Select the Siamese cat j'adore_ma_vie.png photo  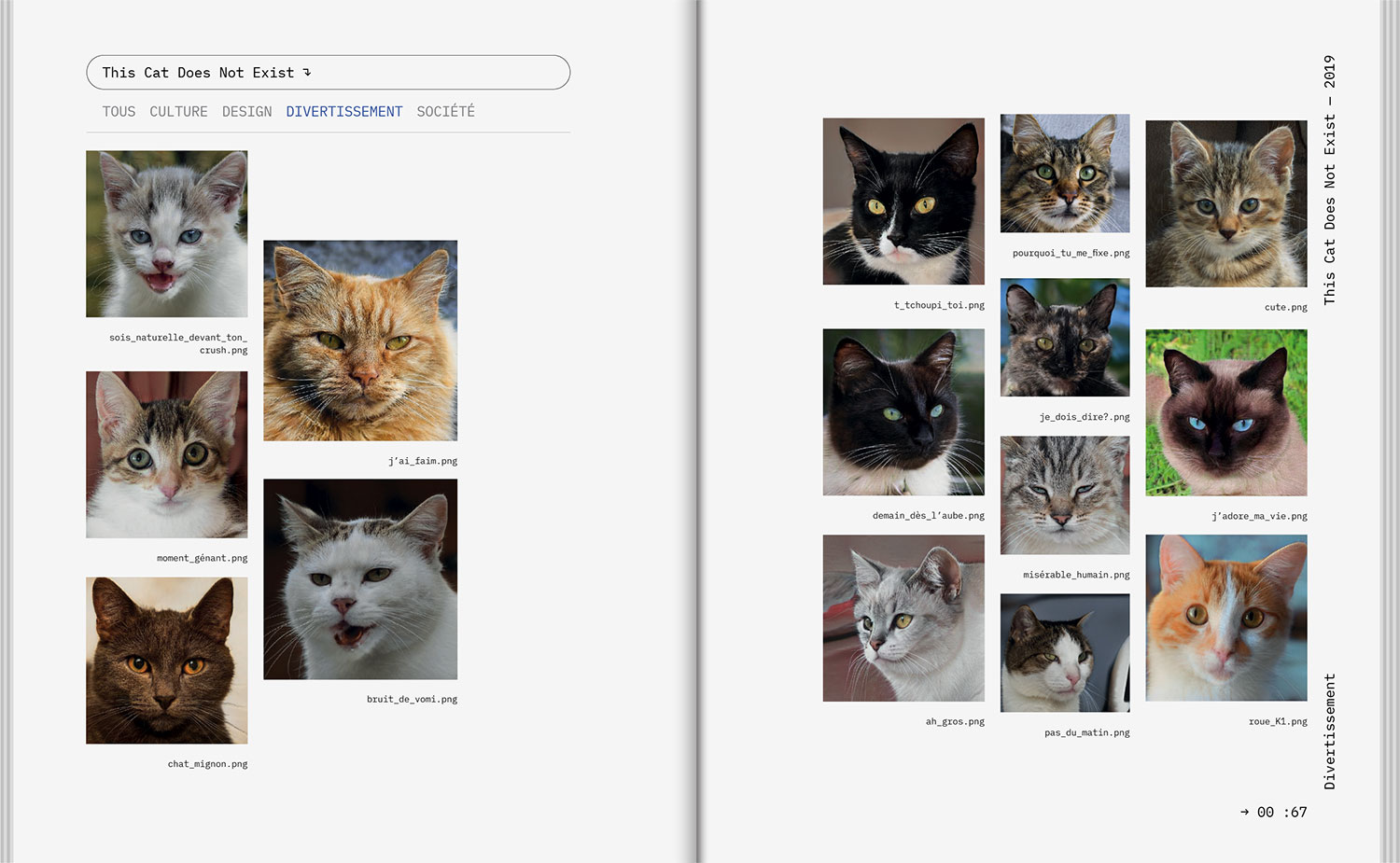point(1225,412)
